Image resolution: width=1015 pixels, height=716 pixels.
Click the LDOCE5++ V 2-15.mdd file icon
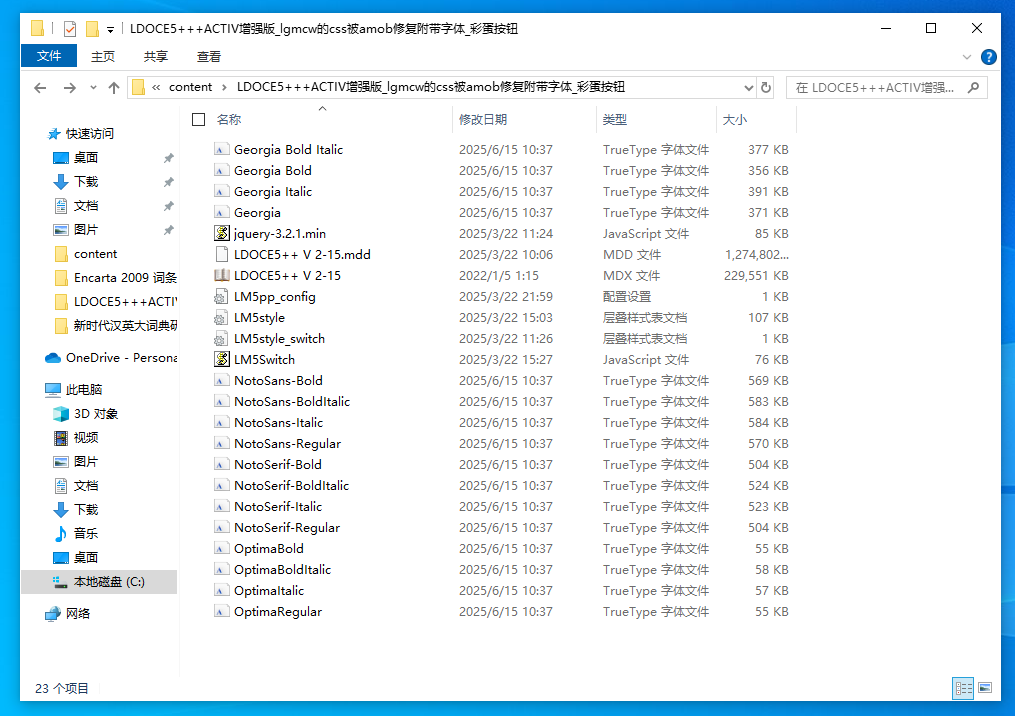point(221,254)
